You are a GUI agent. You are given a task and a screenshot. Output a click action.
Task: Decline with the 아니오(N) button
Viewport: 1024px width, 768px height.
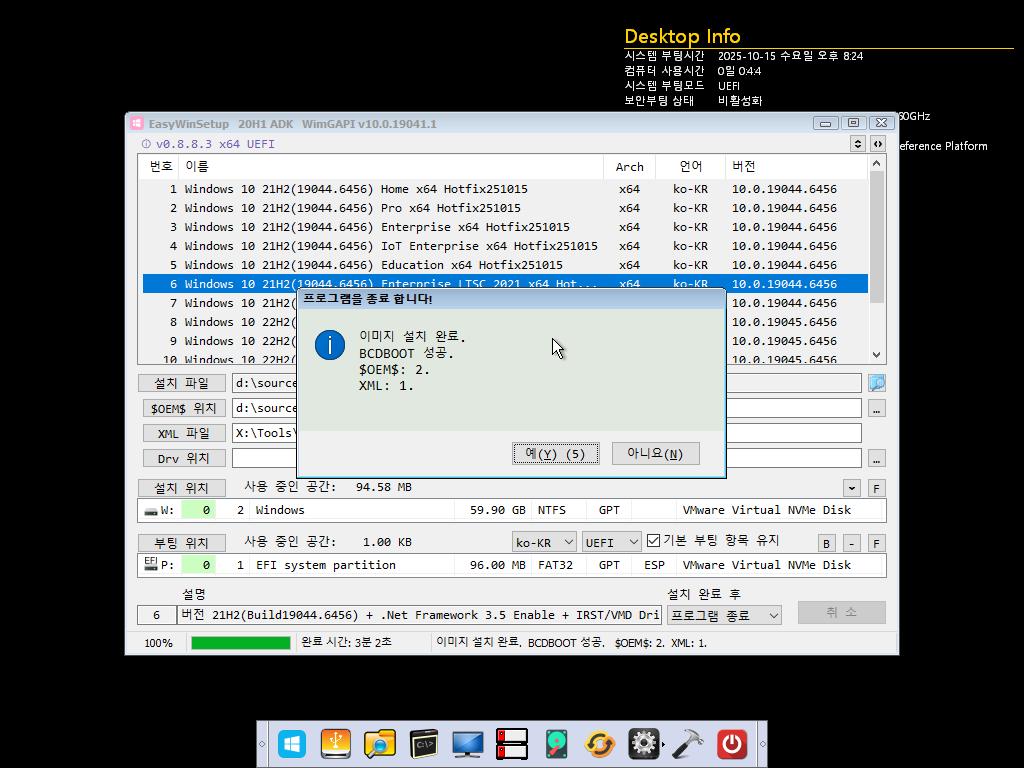tap(656, 453)
